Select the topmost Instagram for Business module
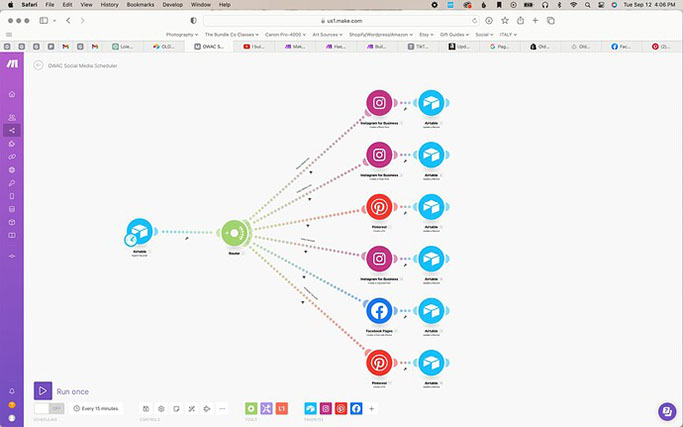The width and height of the screenshot is (683, 427). tap(379, 103)
